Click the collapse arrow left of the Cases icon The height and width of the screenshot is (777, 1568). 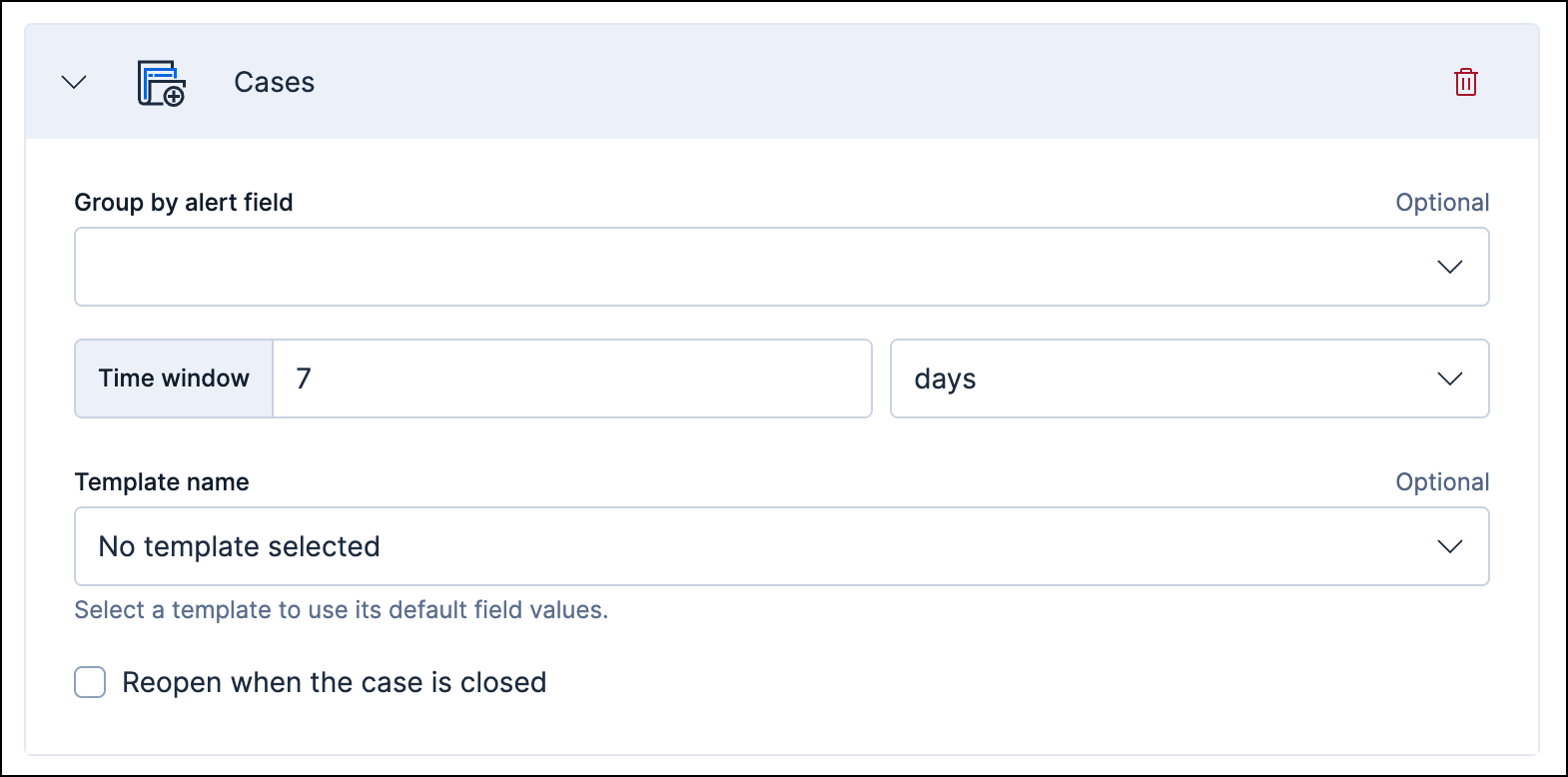pos(72,82)
